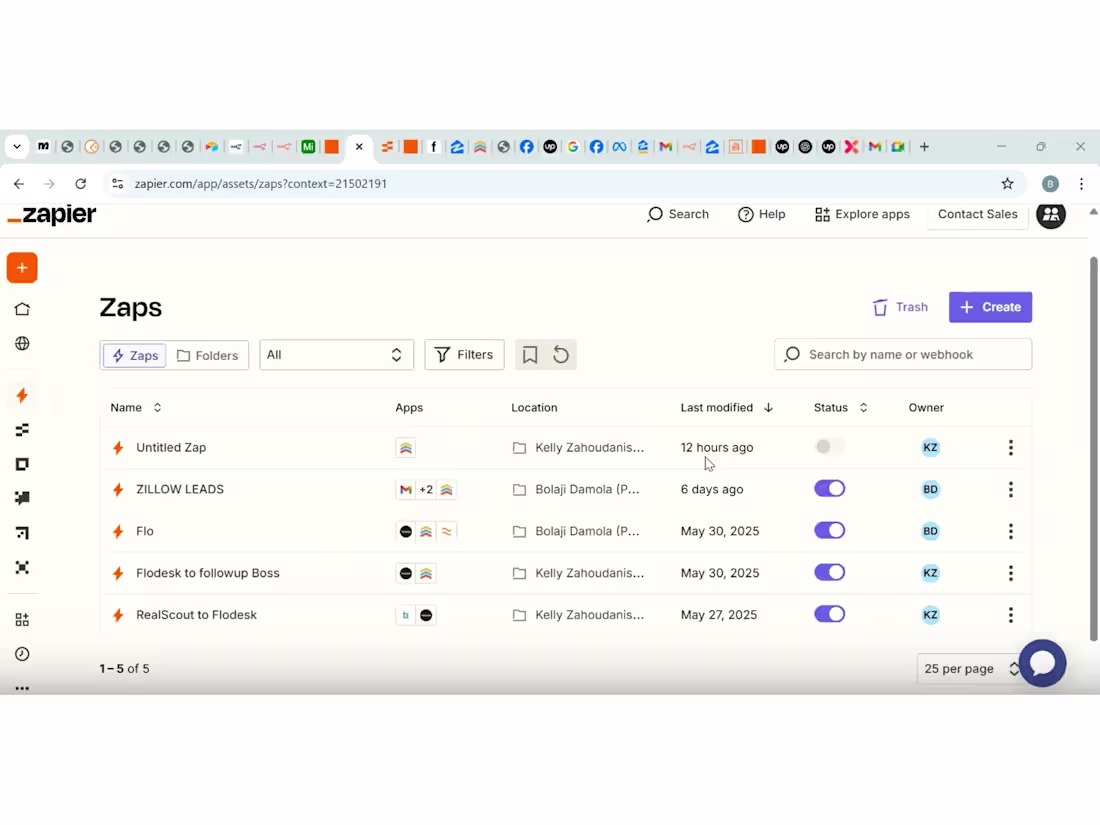Click the browser back arrow

19,184
